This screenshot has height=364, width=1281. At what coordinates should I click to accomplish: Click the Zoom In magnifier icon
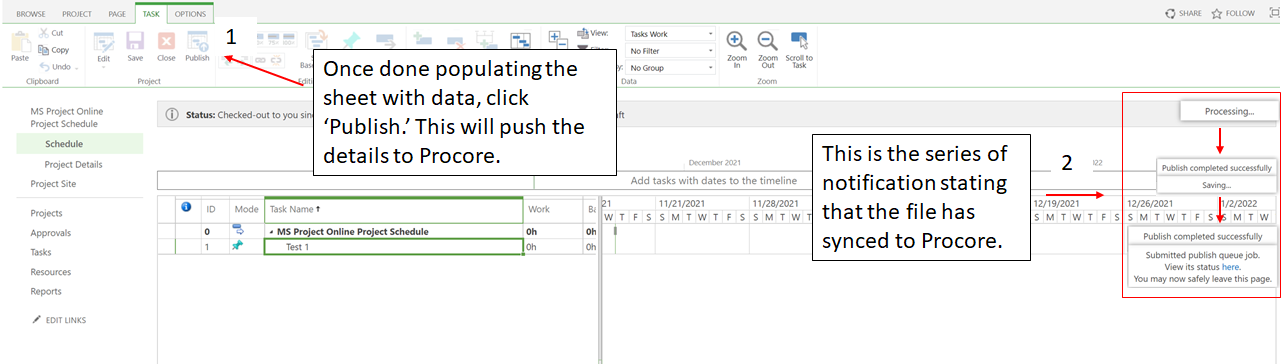coord(736,41)
